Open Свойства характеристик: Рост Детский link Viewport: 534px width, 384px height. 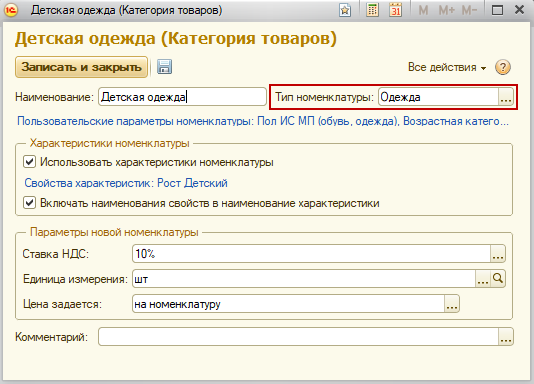(126, 183)
